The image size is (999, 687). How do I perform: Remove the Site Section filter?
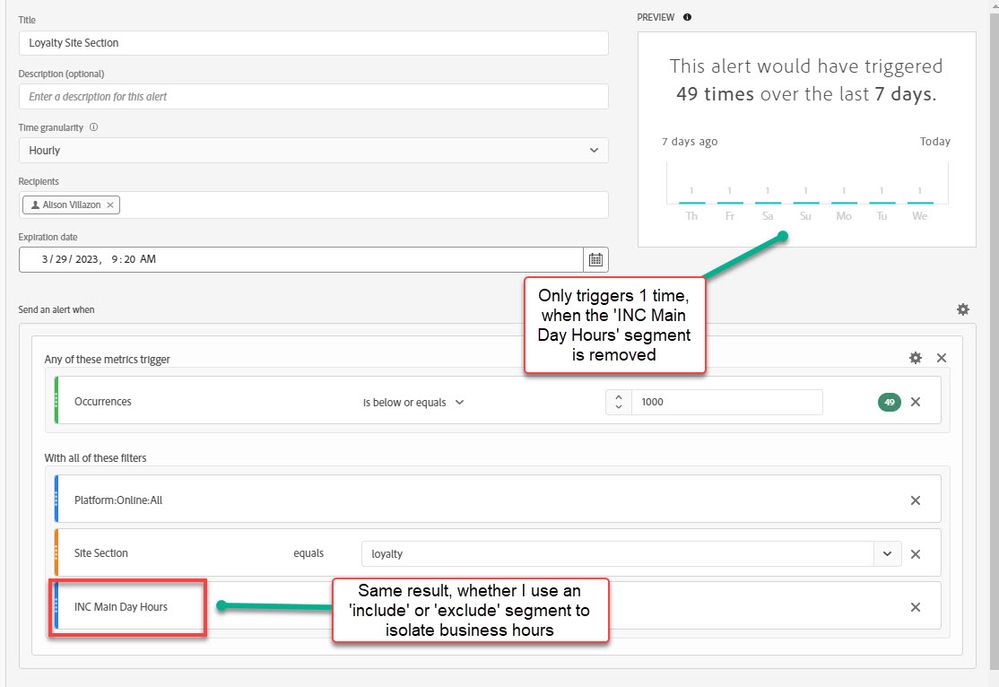915,554
